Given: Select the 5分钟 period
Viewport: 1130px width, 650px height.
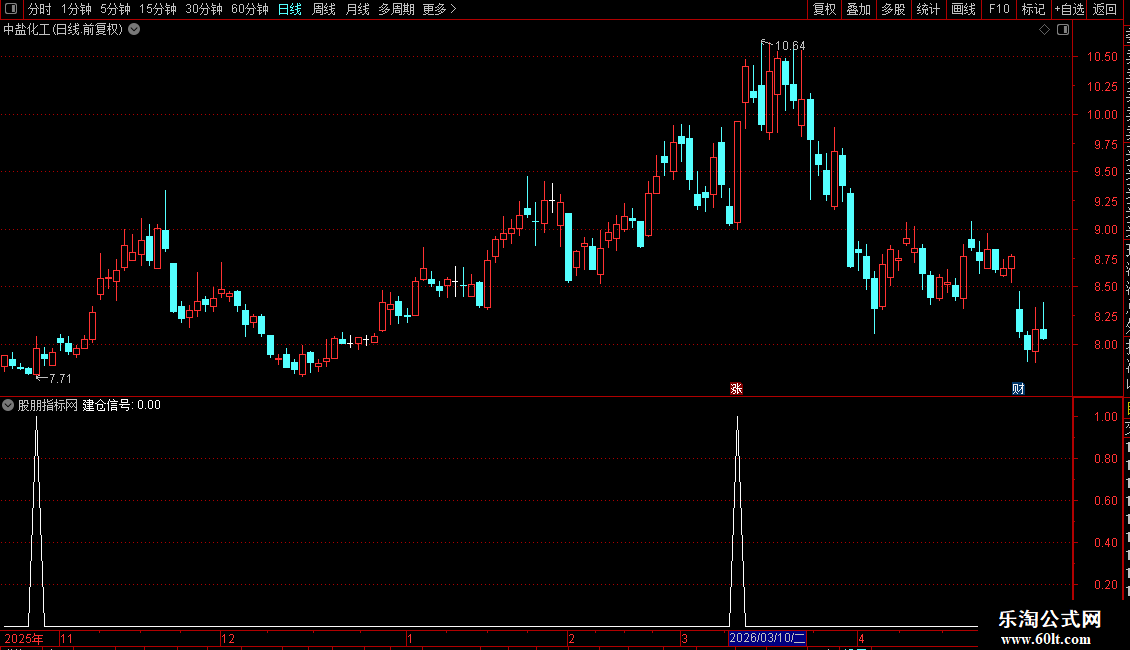Looking at the screenshot, I should (x=115, y=9).
